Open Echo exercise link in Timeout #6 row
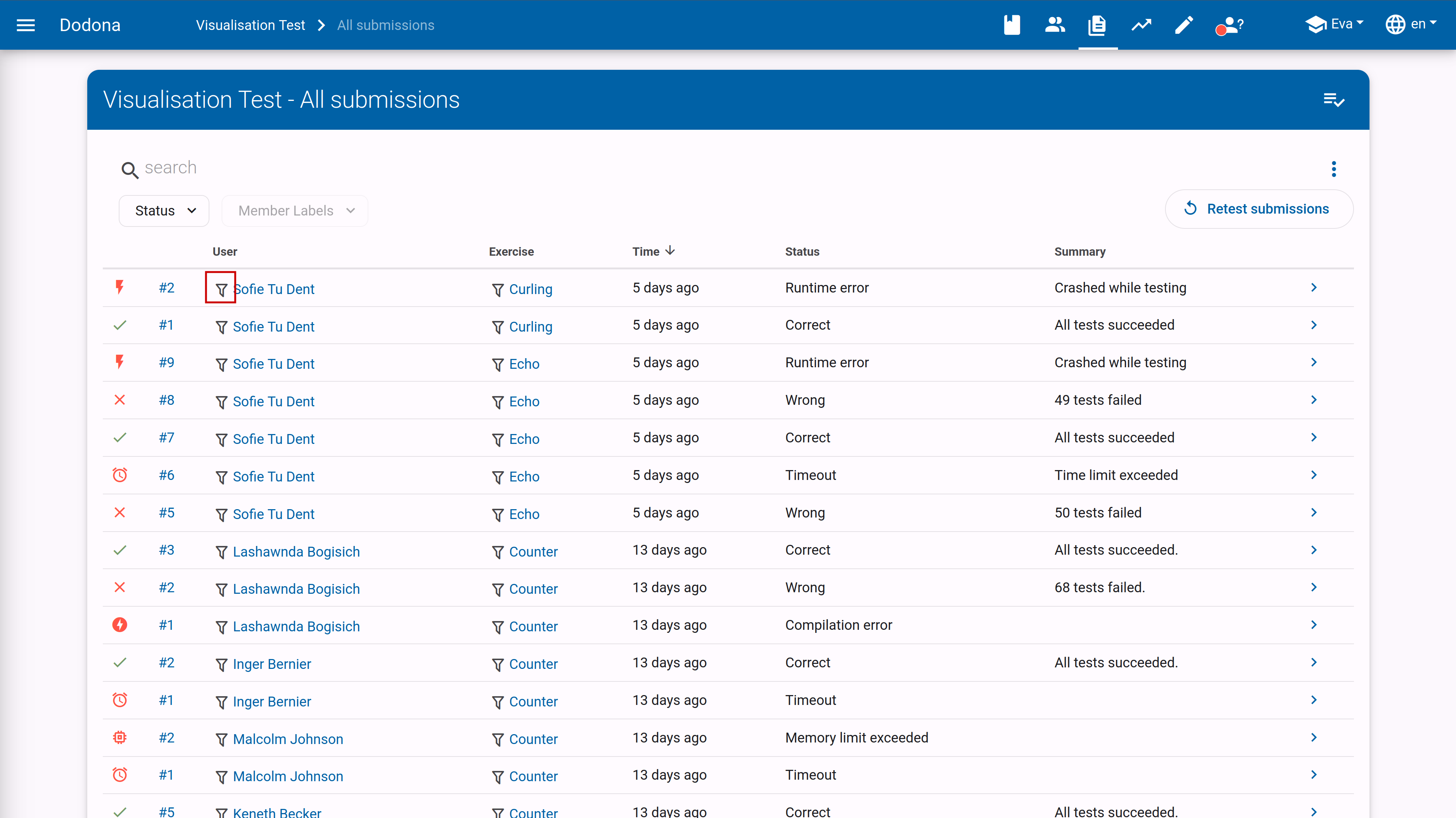The height and width of the screenshot is (818, 1456). pos(524,477)
